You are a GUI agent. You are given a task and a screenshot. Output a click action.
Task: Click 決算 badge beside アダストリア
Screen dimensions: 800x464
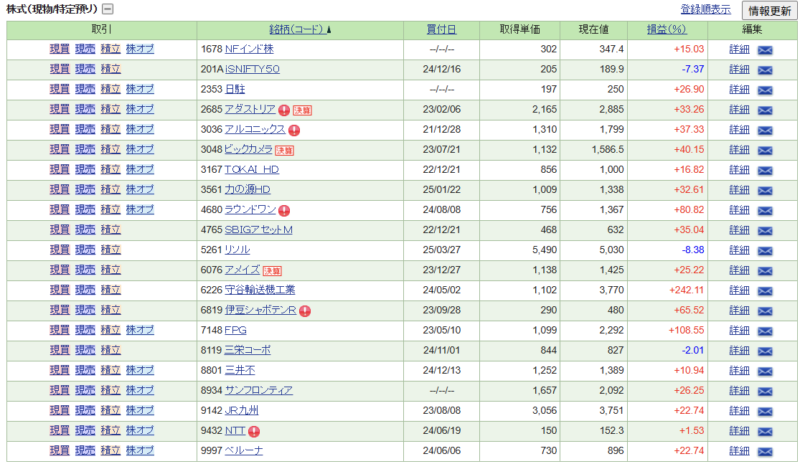pos(302,110)
